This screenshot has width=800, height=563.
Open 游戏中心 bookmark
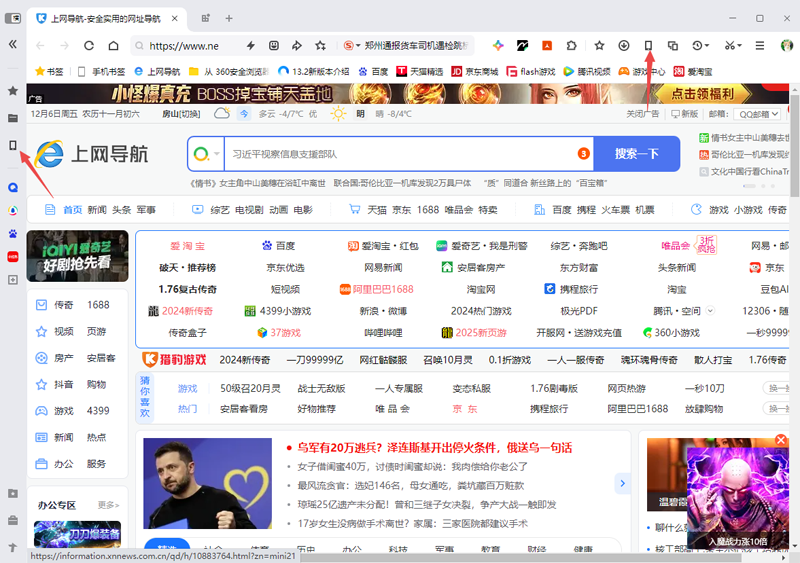(642, 71)
